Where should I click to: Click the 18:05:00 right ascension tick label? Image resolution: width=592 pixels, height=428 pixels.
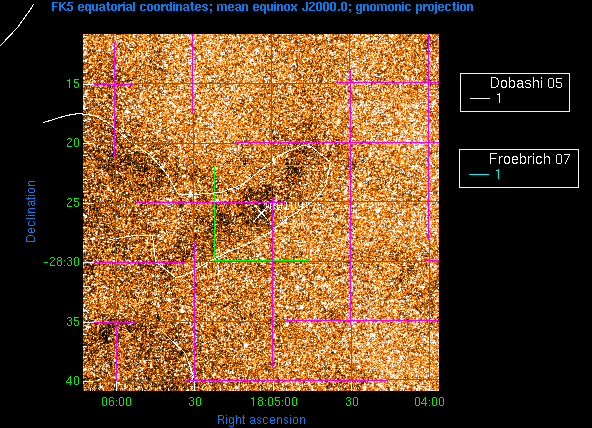[x=274, y=402]
